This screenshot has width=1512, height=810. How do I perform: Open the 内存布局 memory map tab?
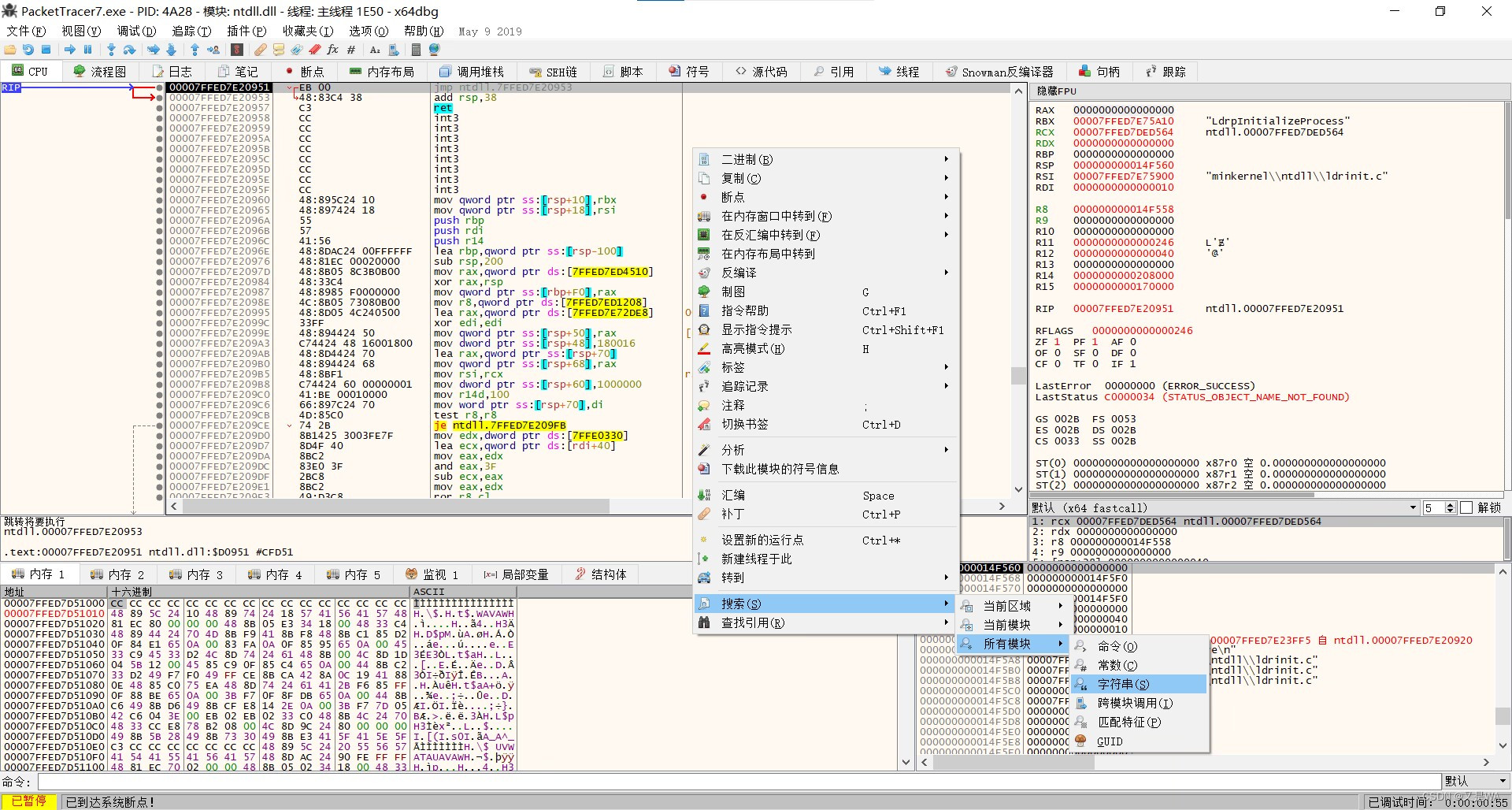[x=382, y=72]
